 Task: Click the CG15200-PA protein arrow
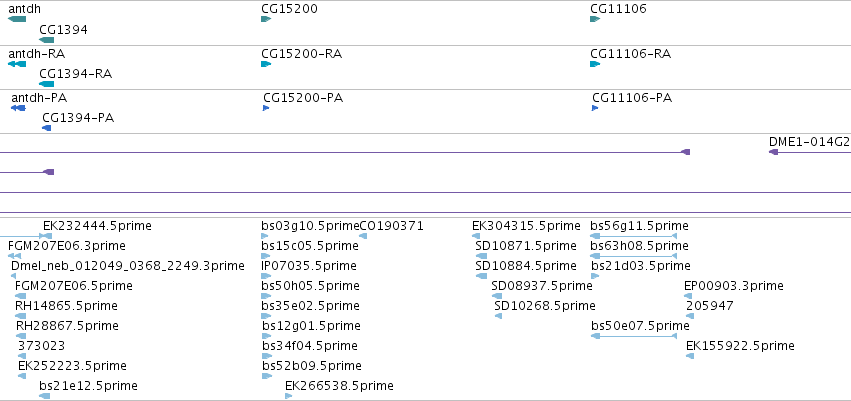pos(266,108)
